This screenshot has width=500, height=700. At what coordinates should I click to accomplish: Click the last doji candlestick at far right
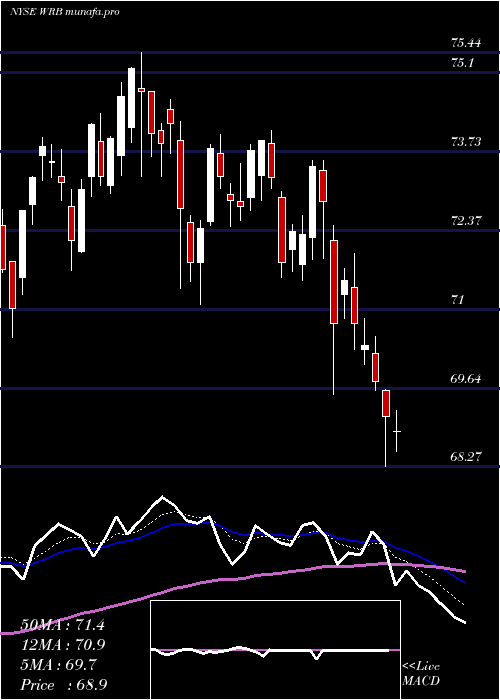(396, 431)
